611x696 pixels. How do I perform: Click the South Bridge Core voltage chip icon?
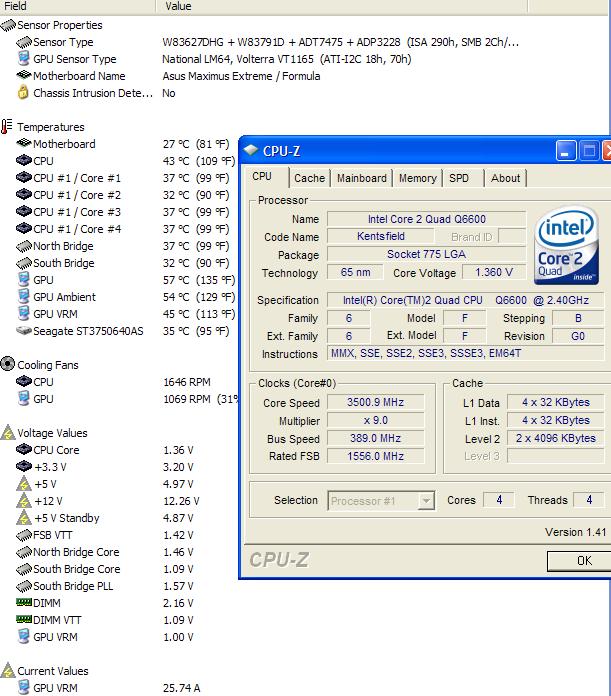[24, 569]
